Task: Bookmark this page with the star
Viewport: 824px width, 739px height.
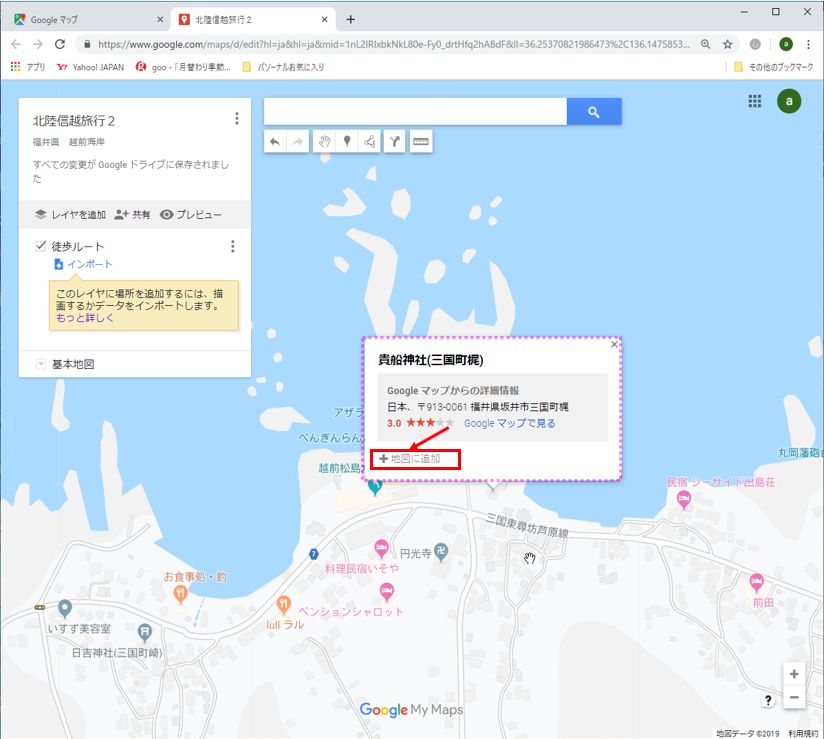Action: [728, 44]
